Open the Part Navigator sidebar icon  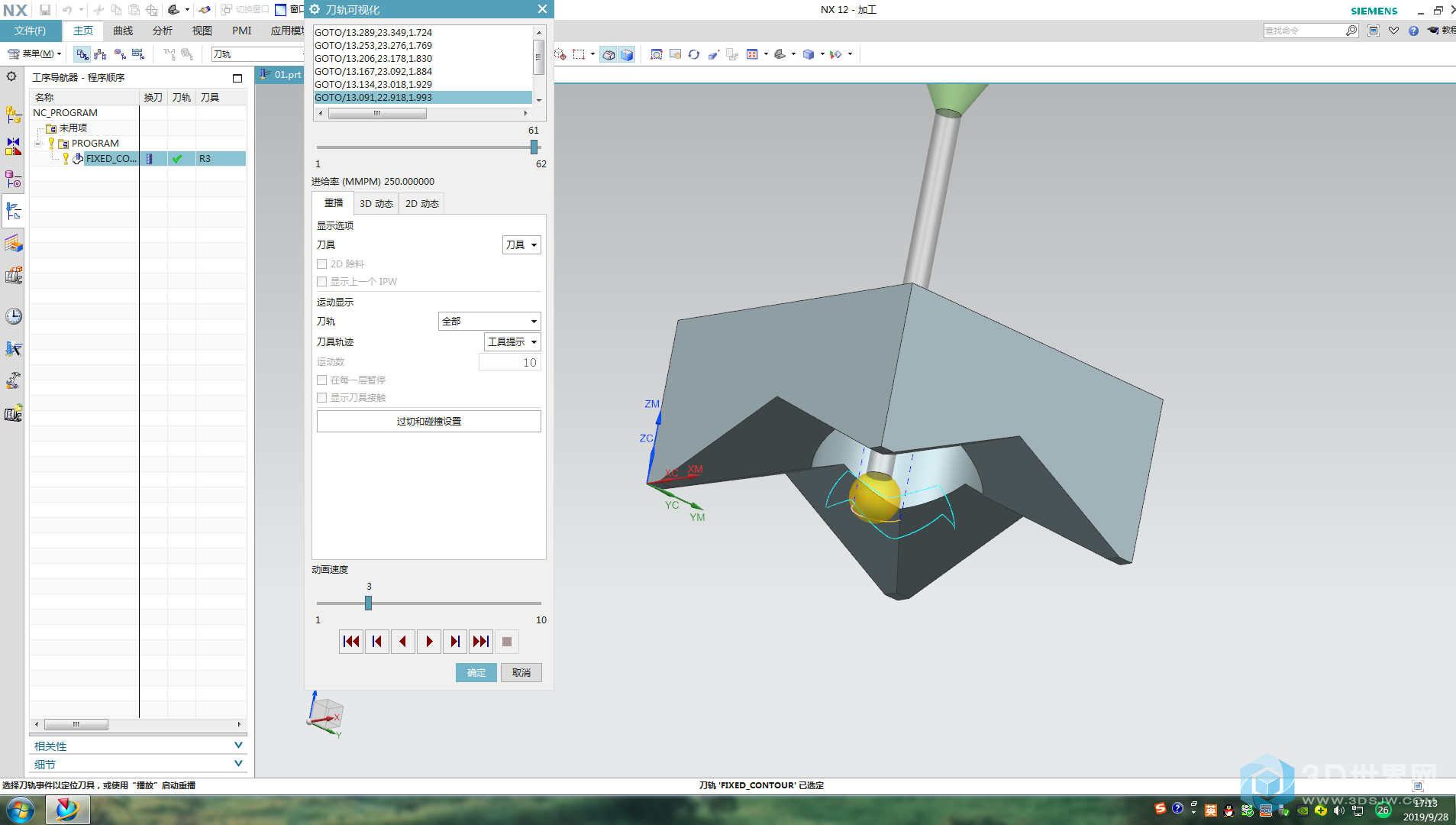point(13,180)
